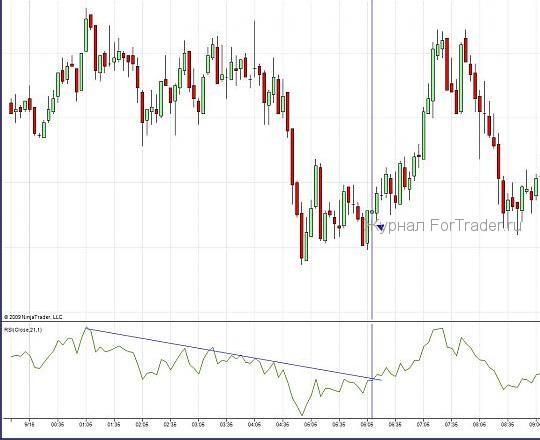Click the horizontal divider between price and RSI panels
Screen dimensions: 540x440
270,322
